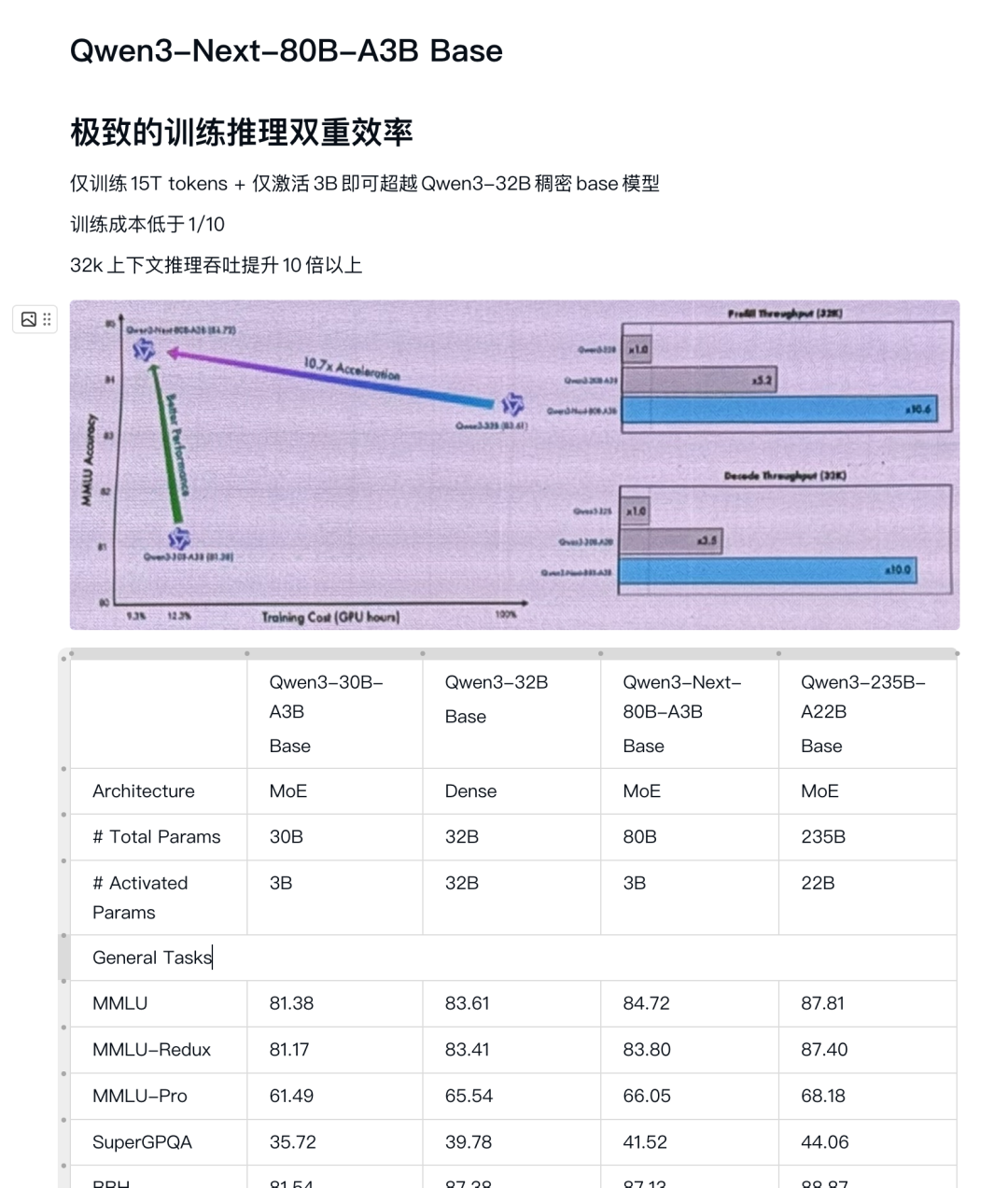Screen dimensions: 1008x1188
Task: Click the column handle above Qwen3-235B-A22B
Action: pos(779,653)
